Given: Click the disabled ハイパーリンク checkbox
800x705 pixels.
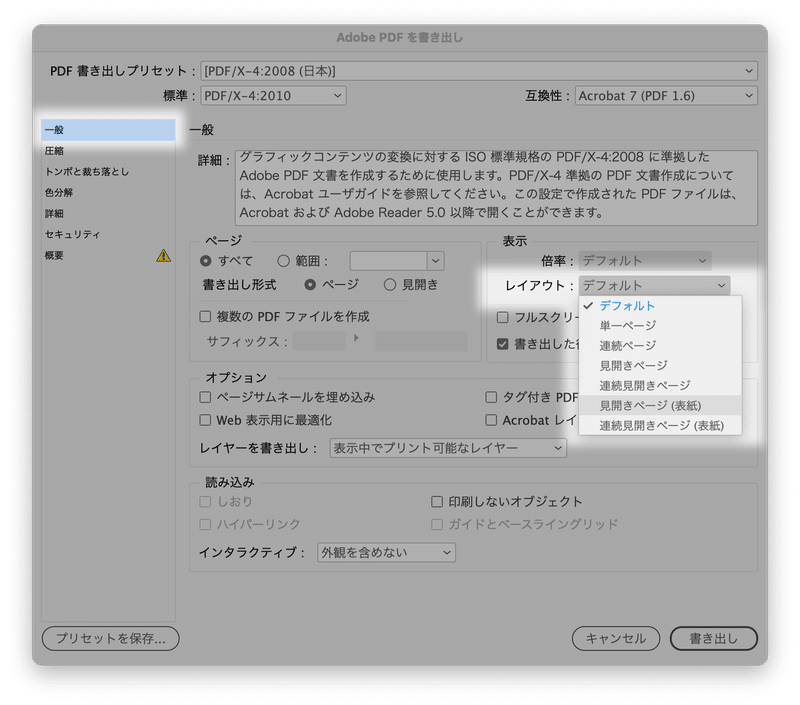Looking at the screenshot, I should [205, 524].
